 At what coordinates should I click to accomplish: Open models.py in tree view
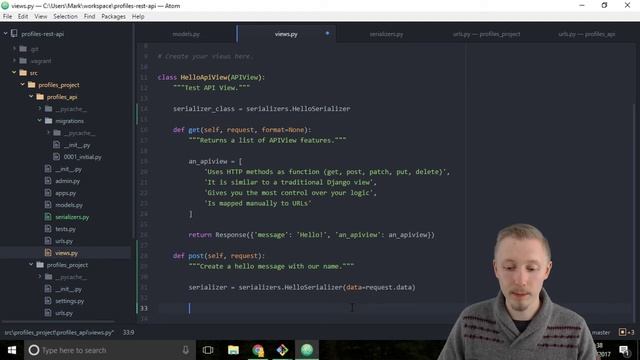69,205
